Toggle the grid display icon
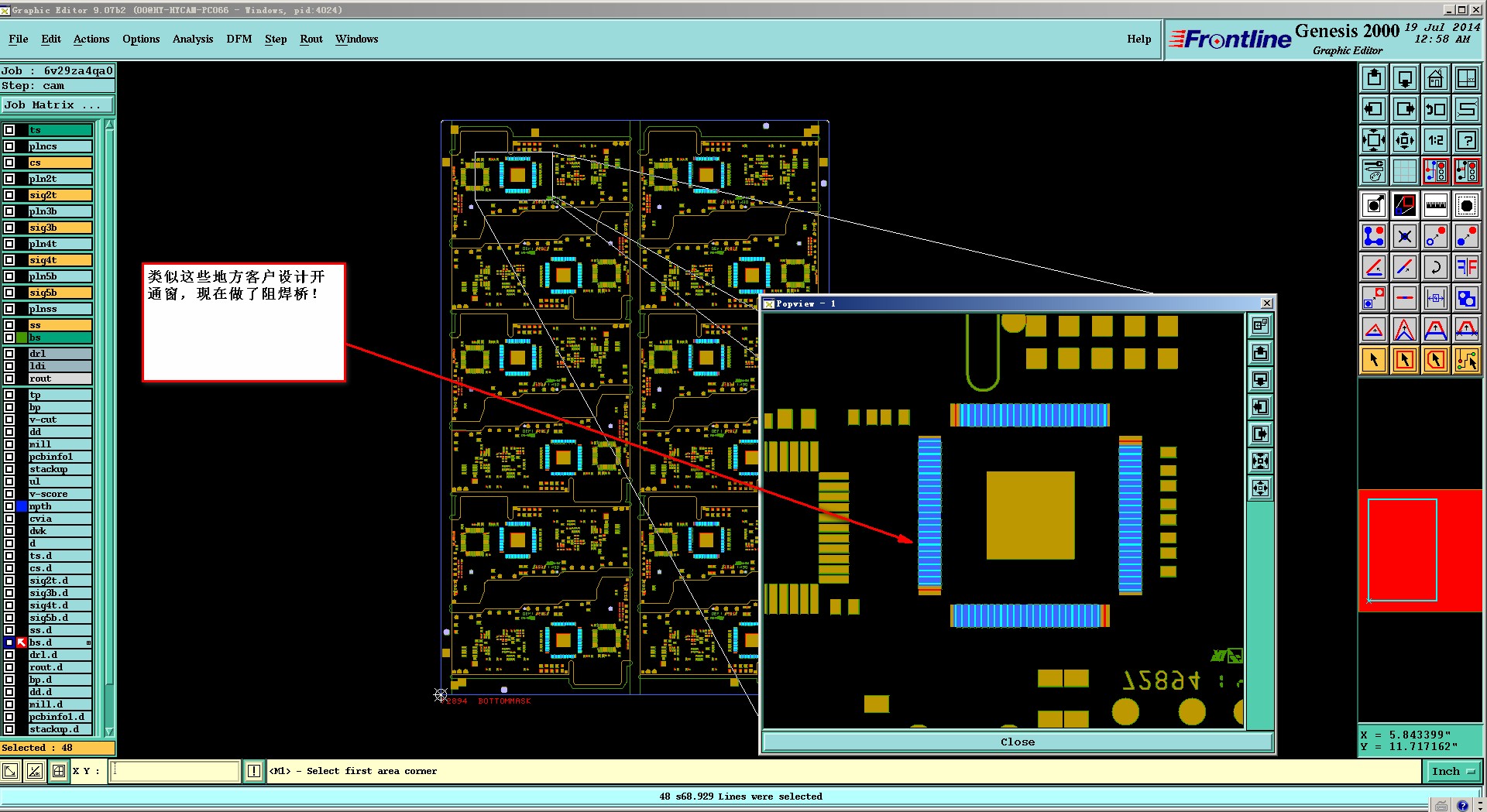Viewport: 1487px width, 812px height. pos(1405,171)
